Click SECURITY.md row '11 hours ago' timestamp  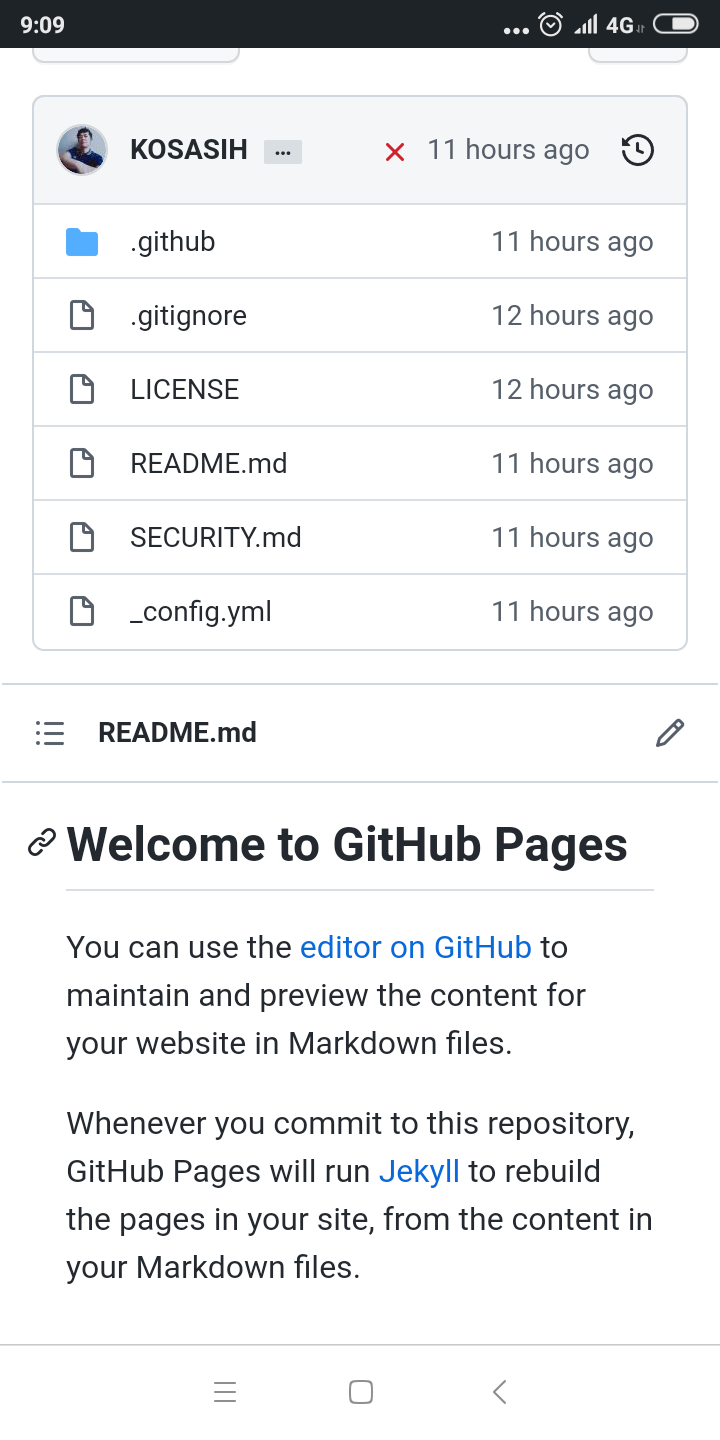[x=572, y=538]
